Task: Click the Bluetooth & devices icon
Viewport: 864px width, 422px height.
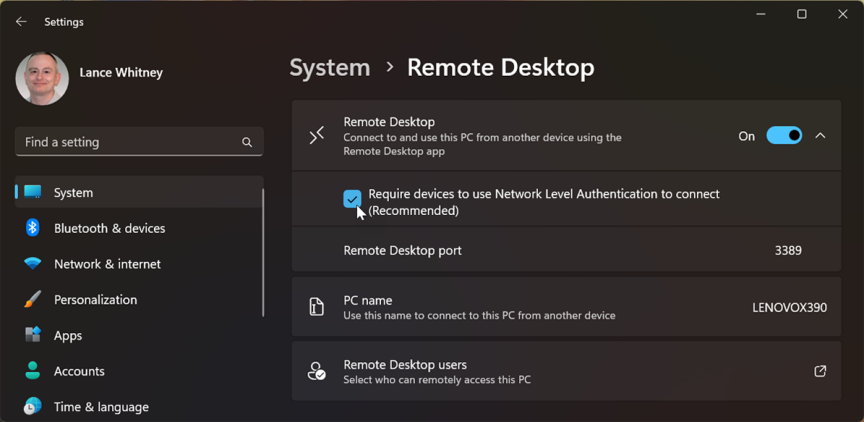Action: (x=33, y=228)
